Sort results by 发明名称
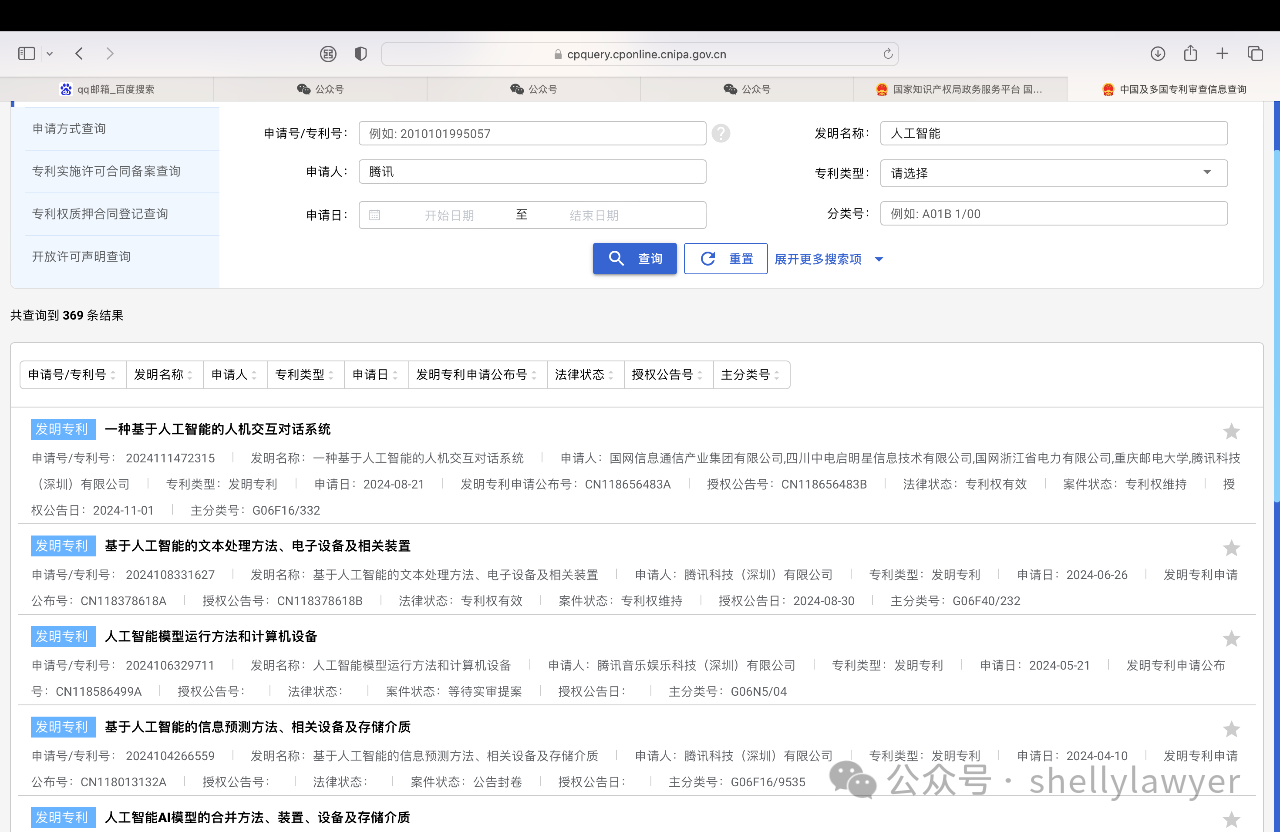This screenshot has width=1280, height=832. (x=164, y=375)
